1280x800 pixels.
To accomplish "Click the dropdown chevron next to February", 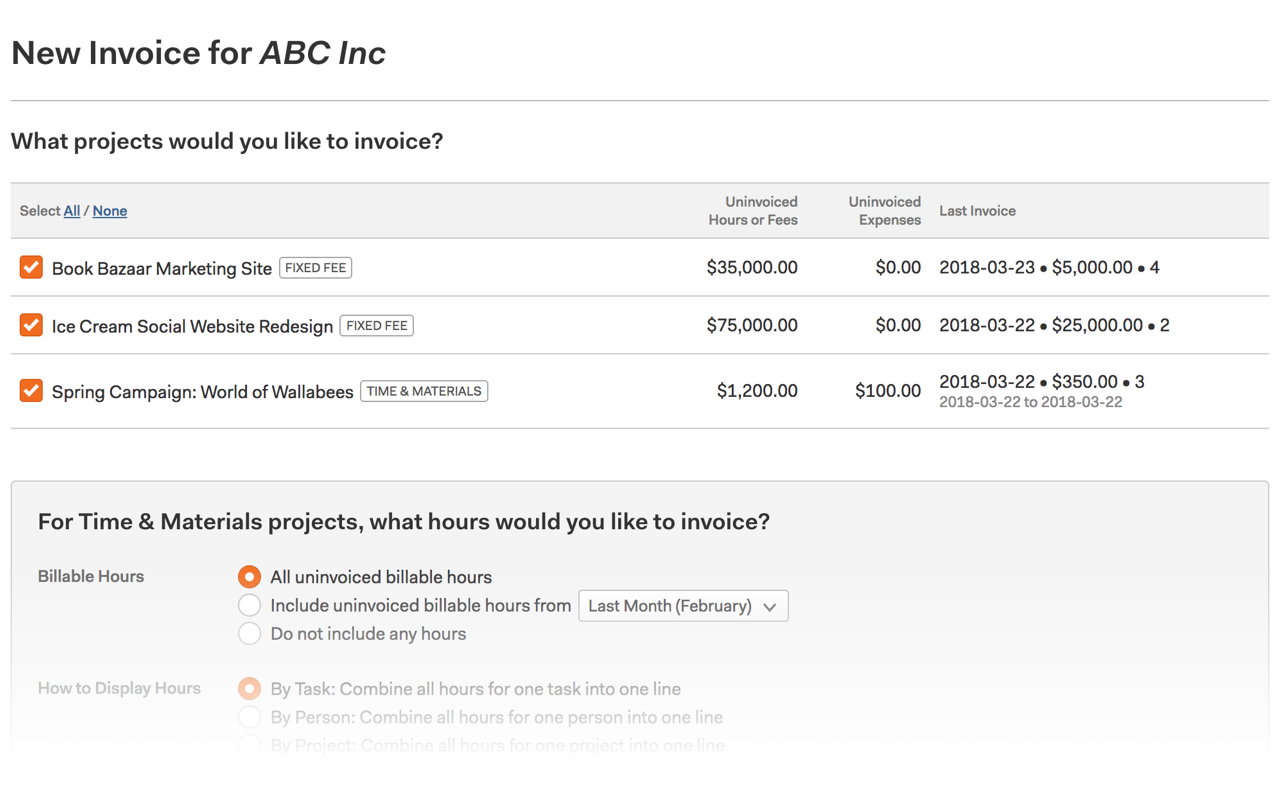I will click(770, 605).
